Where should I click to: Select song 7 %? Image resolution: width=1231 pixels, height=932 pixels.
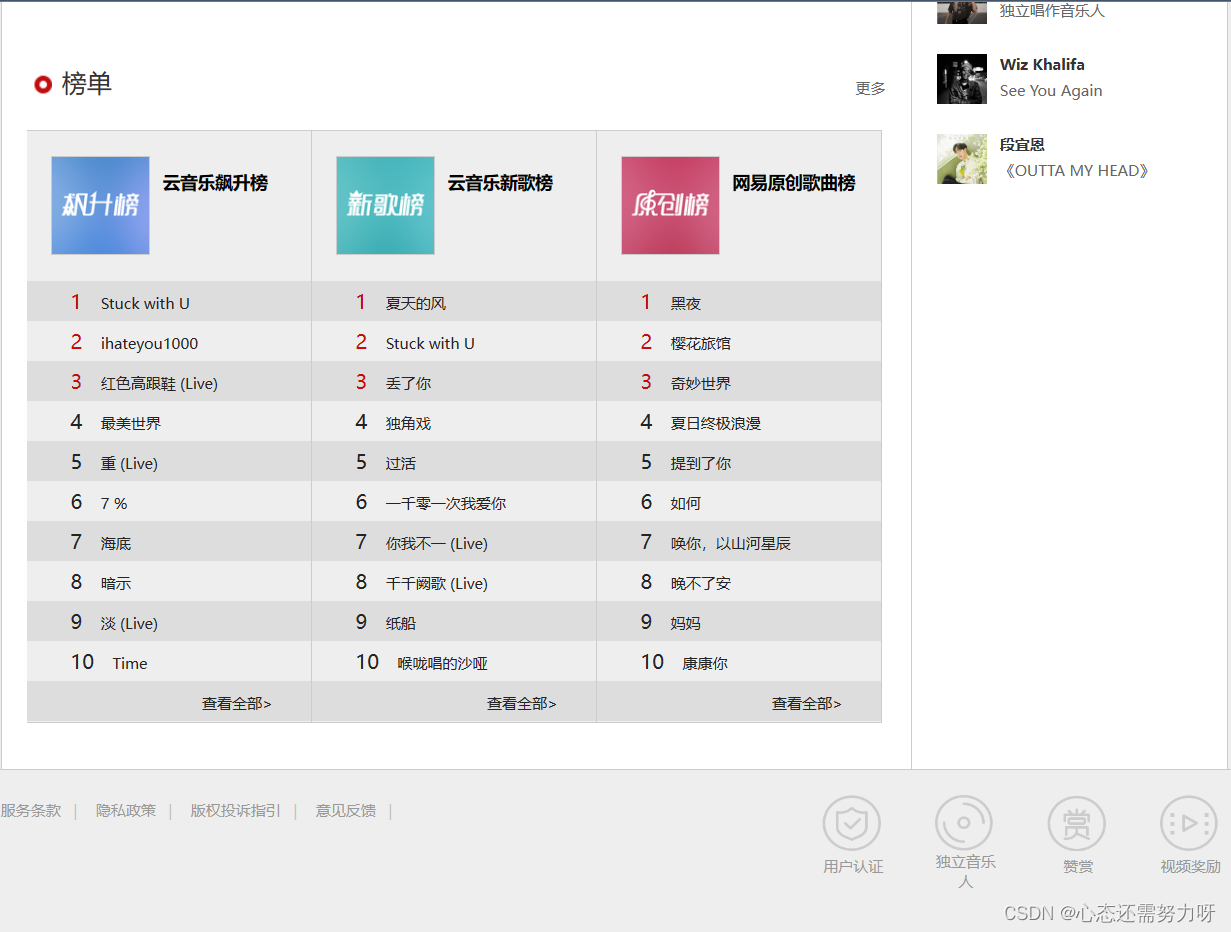click(114, 504)
